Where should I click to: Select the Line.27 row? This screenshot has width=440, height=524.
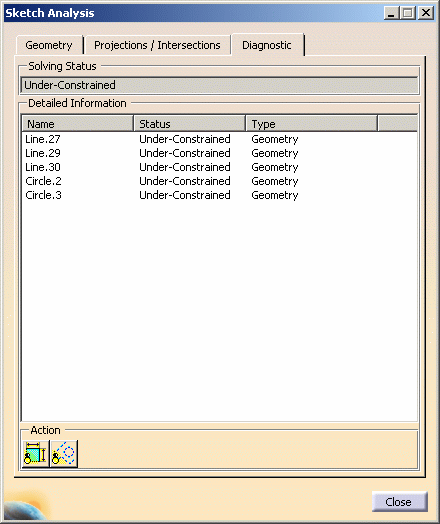[219, 139]
